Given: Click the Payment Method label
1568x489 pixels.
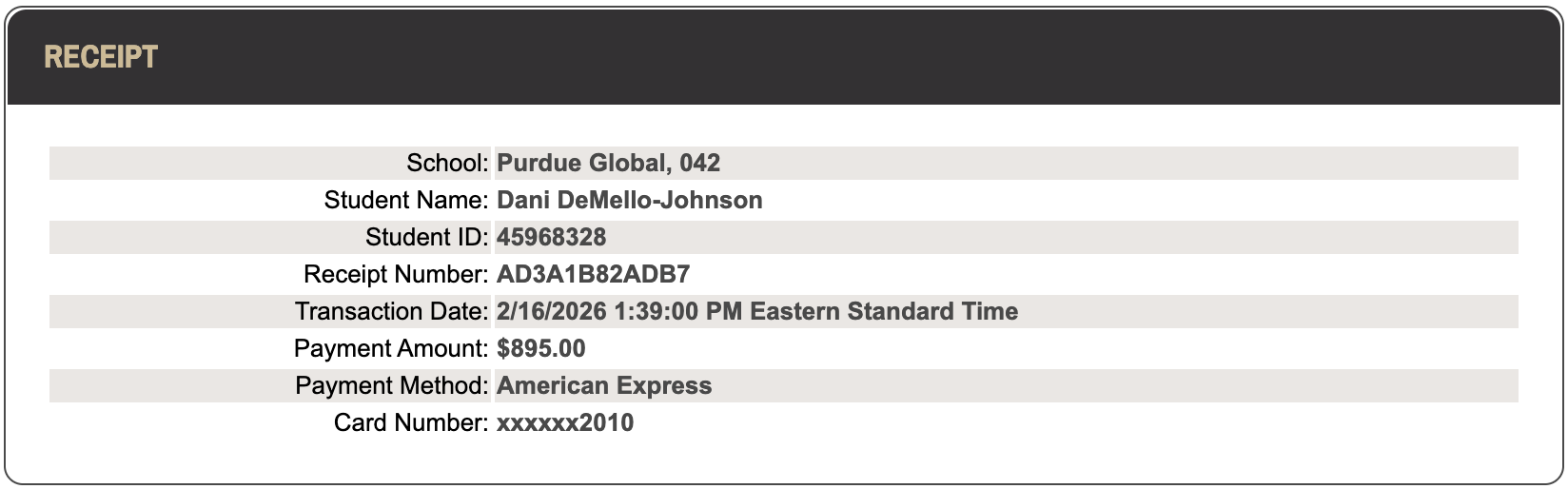Looking at the screenshot, I should (x=392, y=385).
